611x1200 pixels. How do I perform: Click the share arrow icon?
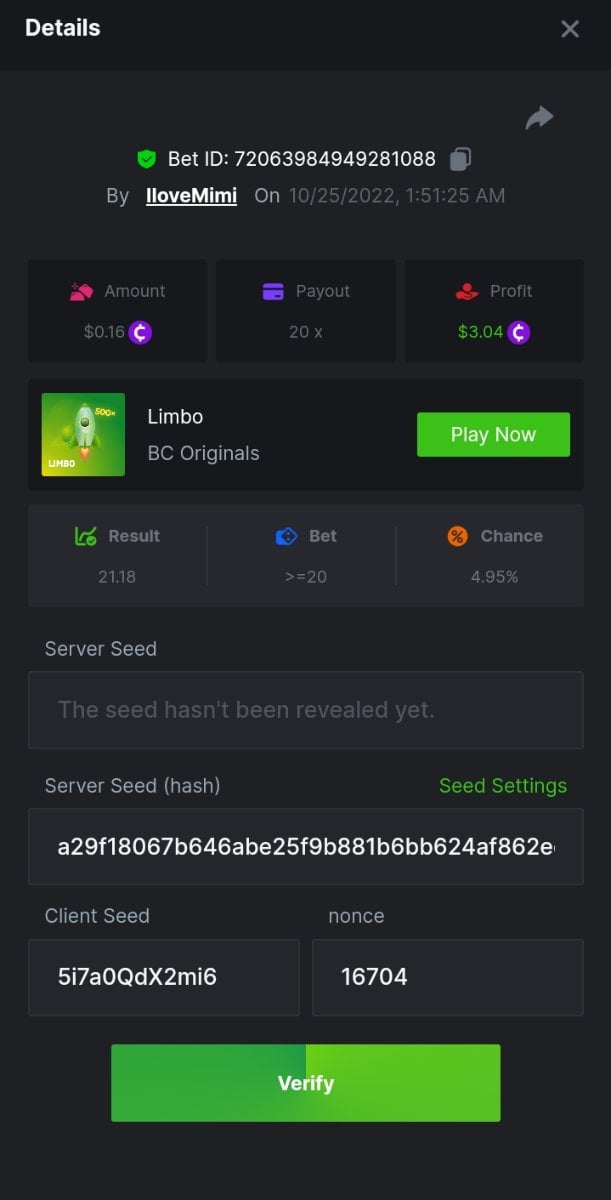[539, 119]
